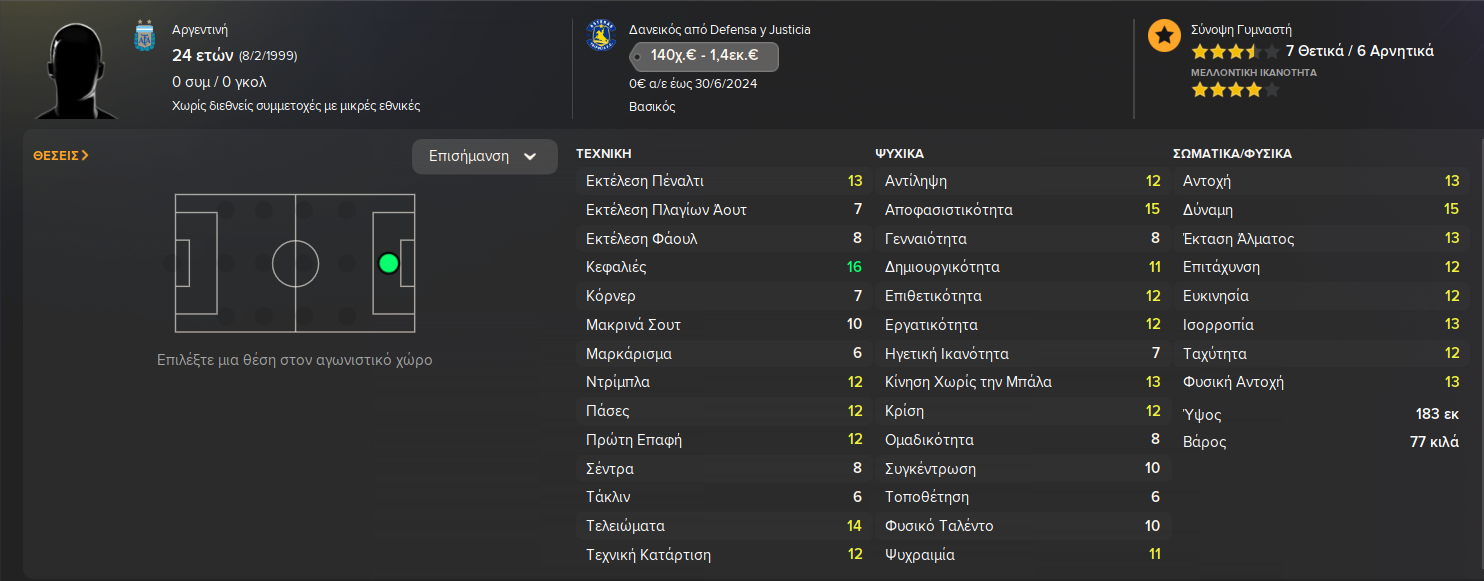Screen dimensions: 1484x581
Task: Click the Δανεικός από Defensa y Justicia text
Action: 720,30
